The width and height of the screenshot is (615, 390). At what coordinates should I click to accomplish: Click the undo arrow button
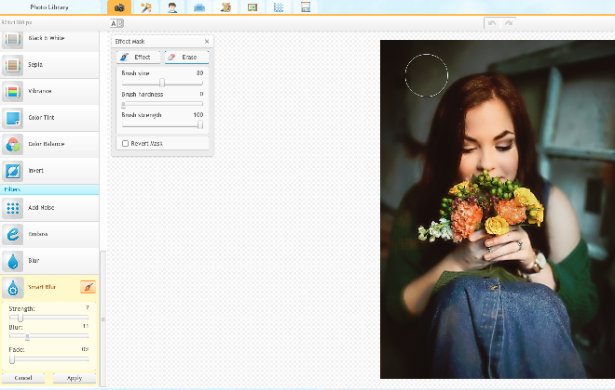tap(492, 23)
